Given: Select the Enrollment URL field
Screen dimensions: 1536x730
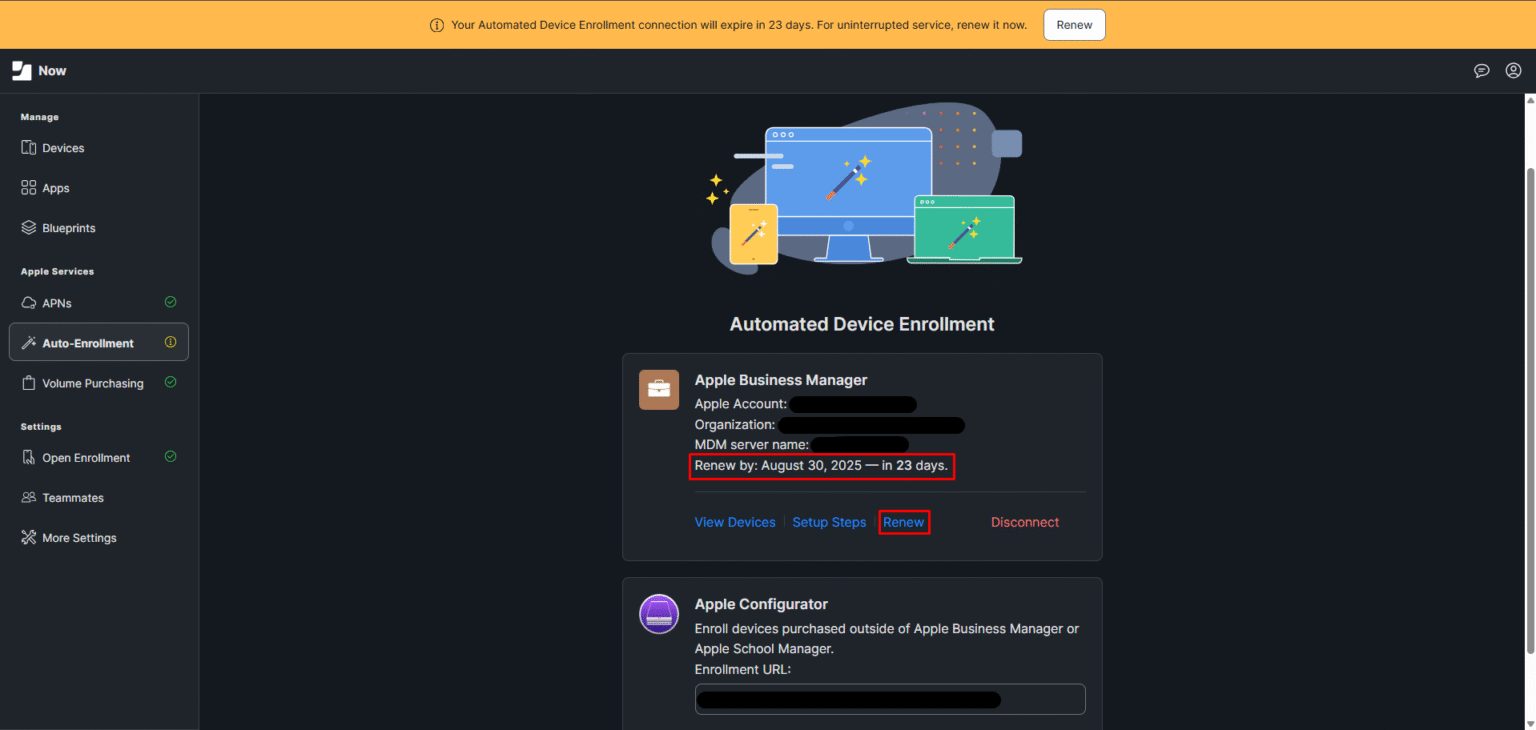Looking at the screenshot, I should point(889,698).
